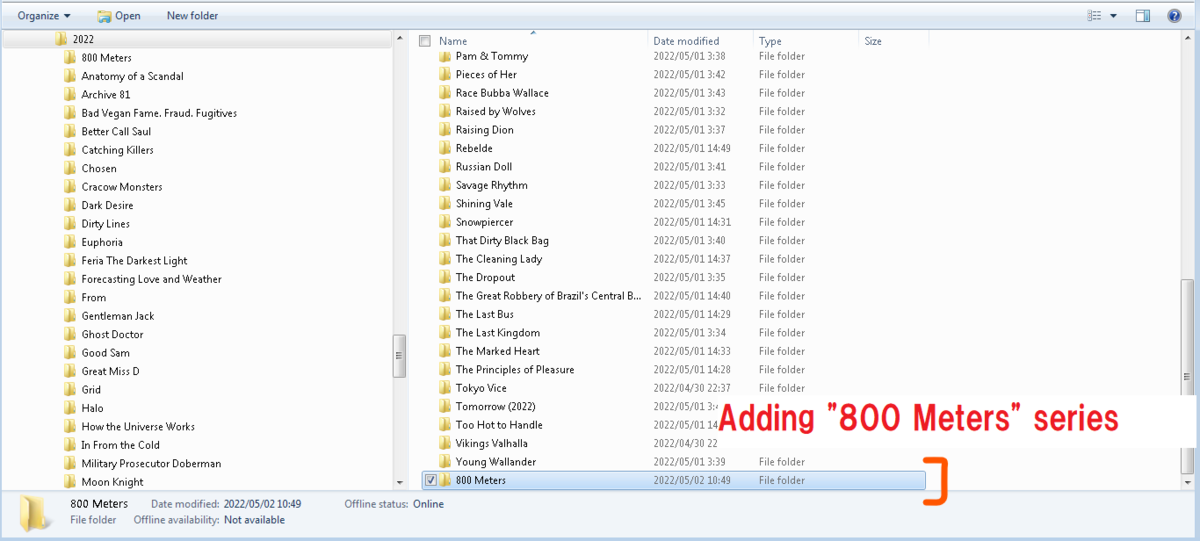This screenshot has height=541, width=1200.
Task: Select Young Wallander folder name
Action: coord(495,462)
